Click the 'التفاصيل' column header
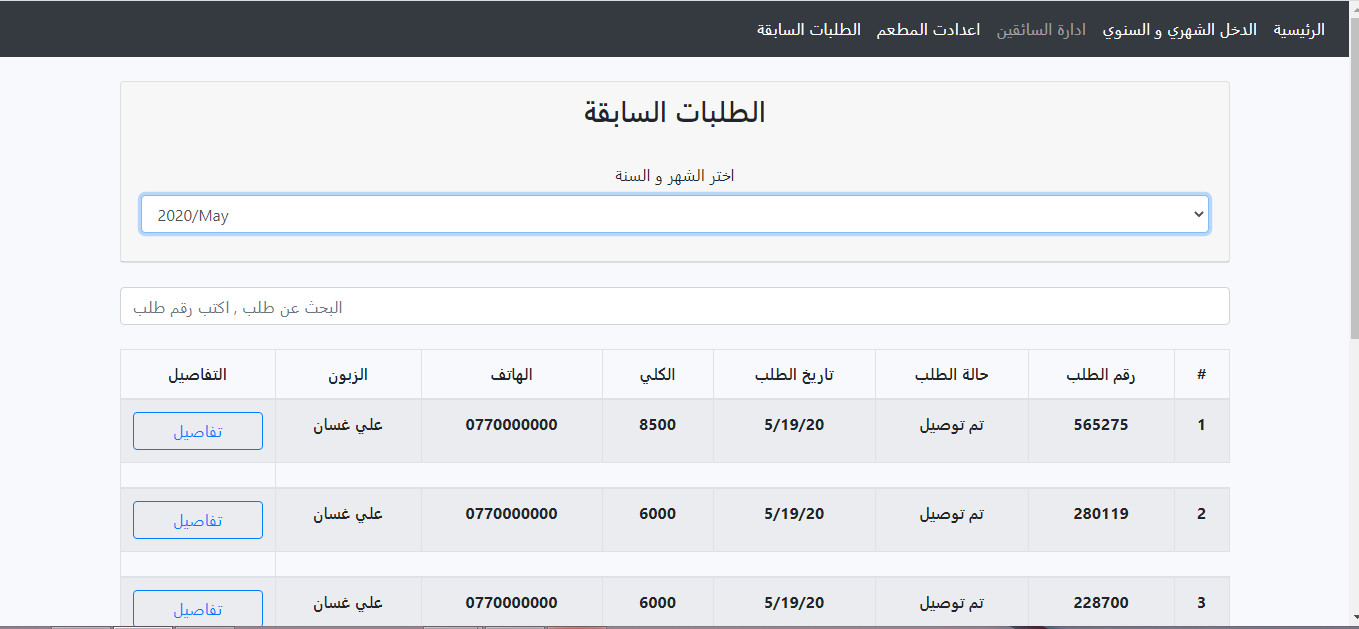The image size is (1359, 629). pos(197,373)
